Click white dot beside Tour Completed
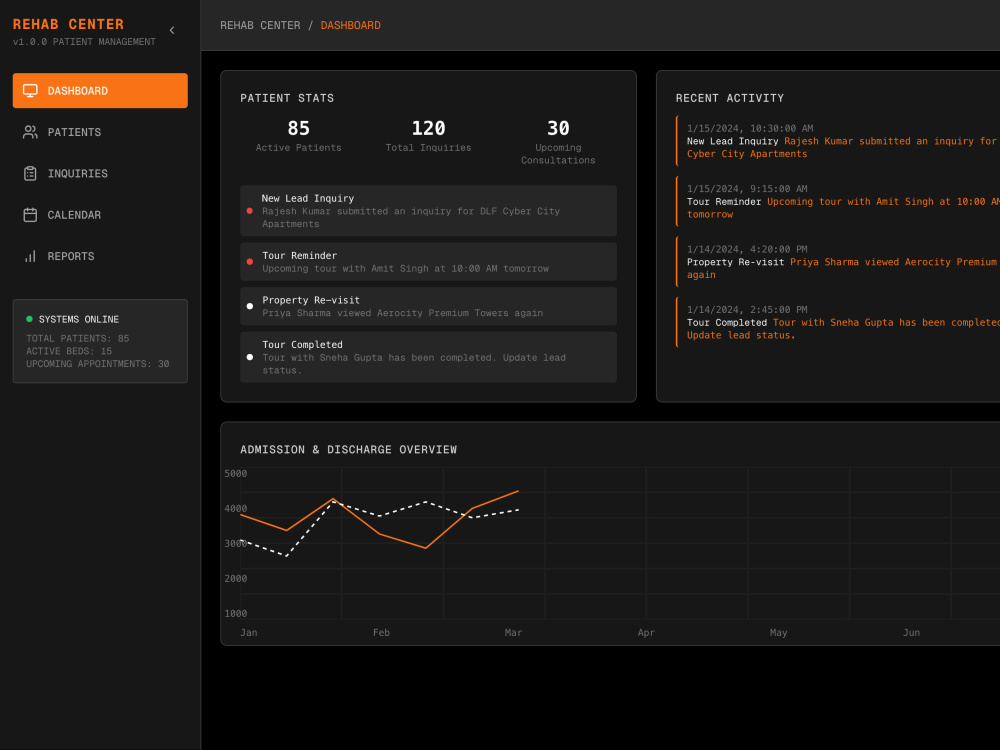This screenshot has height=750, width=1000. tap(249, 357)
